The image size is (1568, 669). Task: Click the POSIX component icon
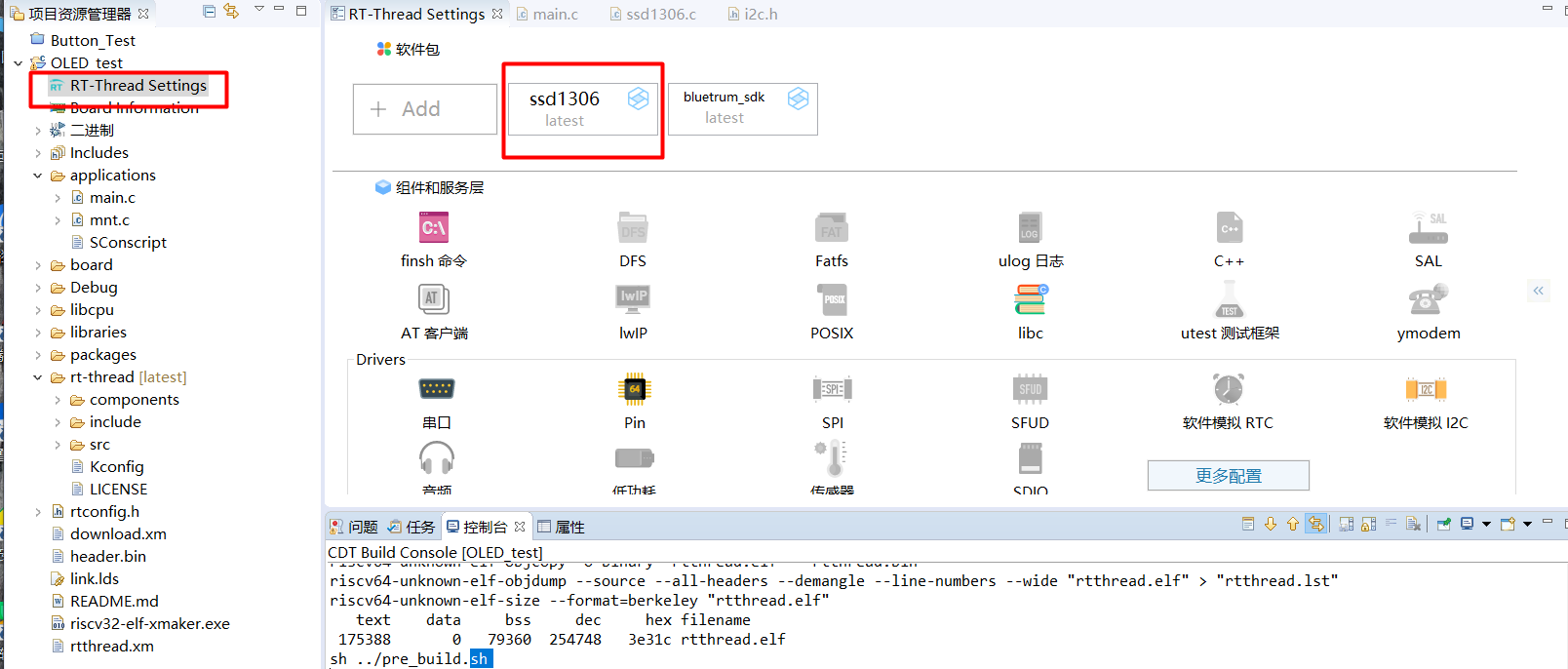tap(832, 298)
